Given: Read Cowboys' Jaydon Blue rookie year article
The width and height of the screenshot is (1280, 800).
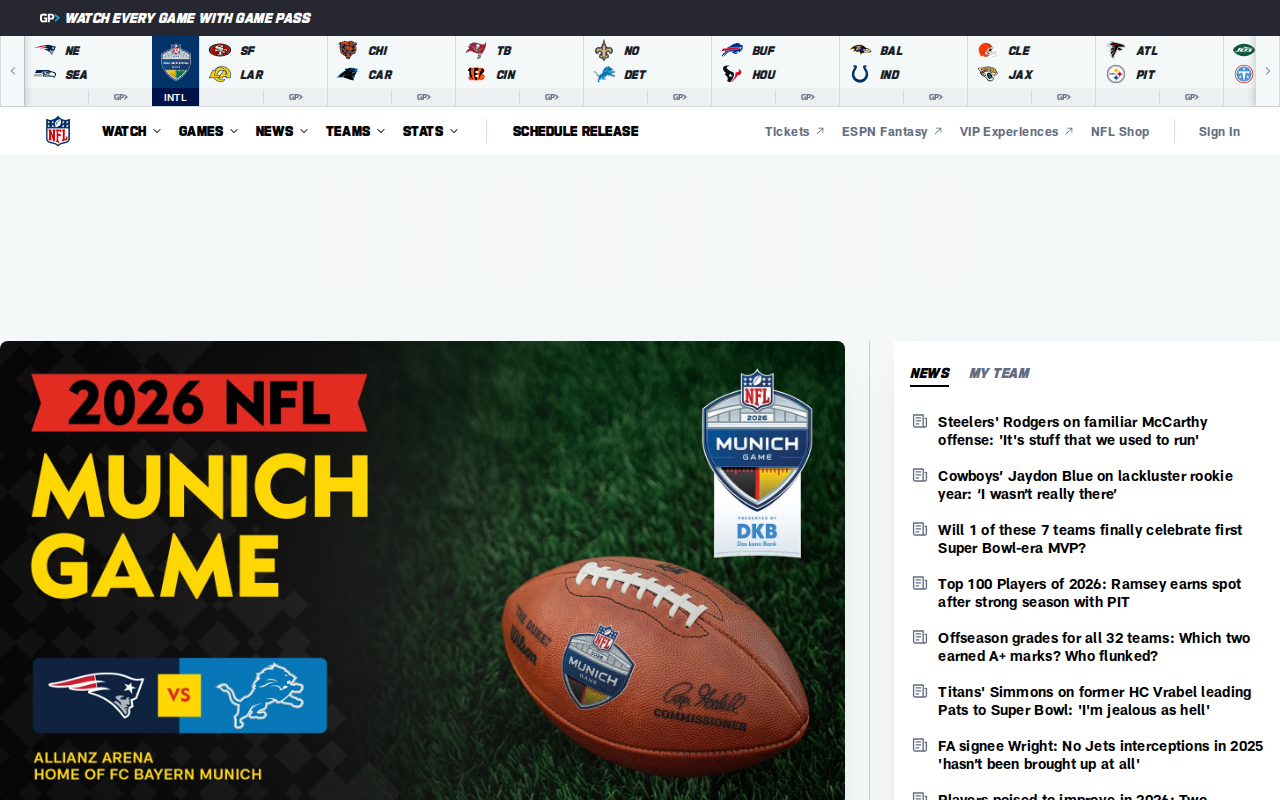Looking at the screenshot, I should 1085,485.
